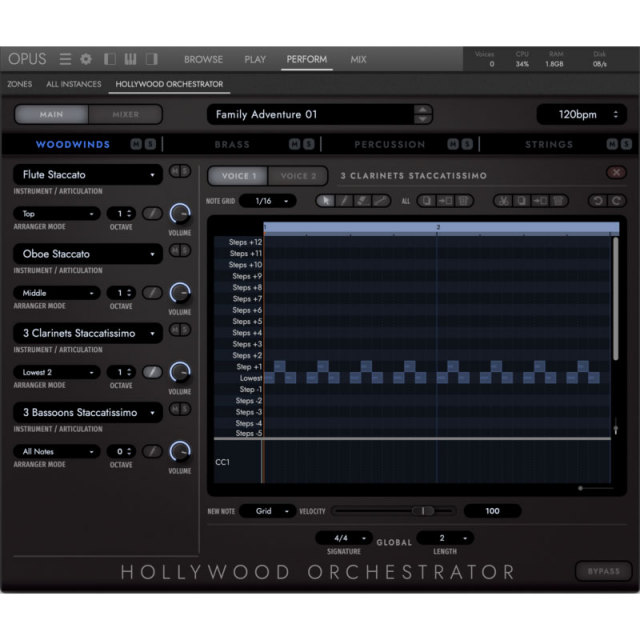Image resolution: width=640 pixels, height=640 pixels.
Task: Click the BYPASS button
Action: coord(604,571)
